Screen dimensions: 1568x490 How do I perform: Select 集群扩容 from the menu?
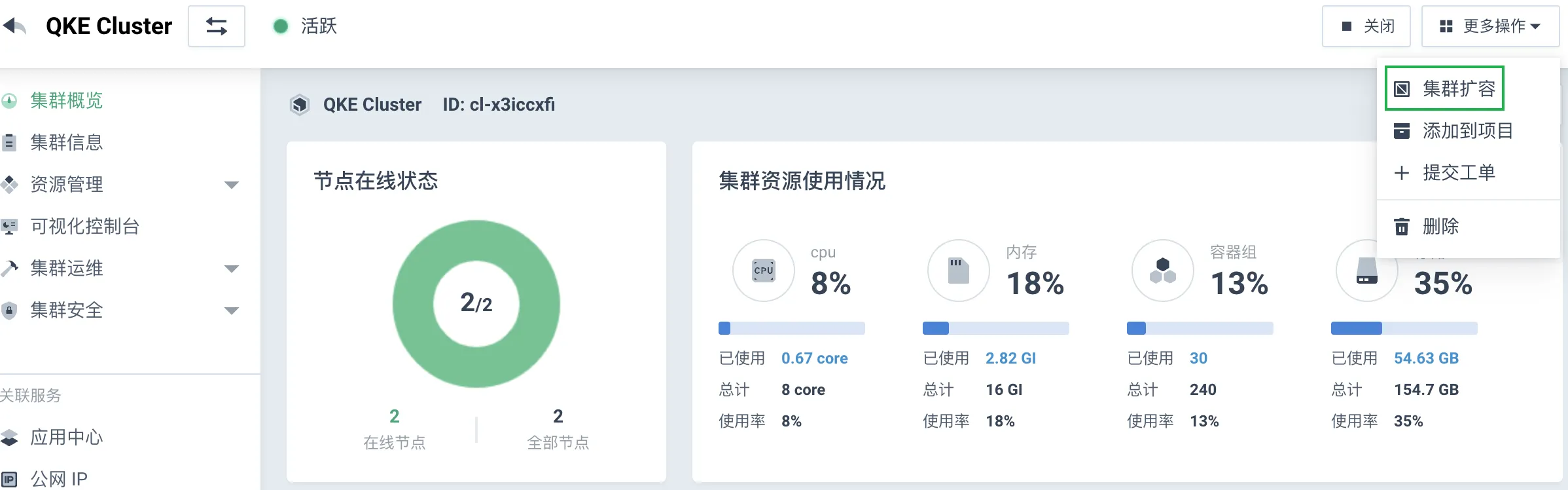click(x=1445, y=88)
